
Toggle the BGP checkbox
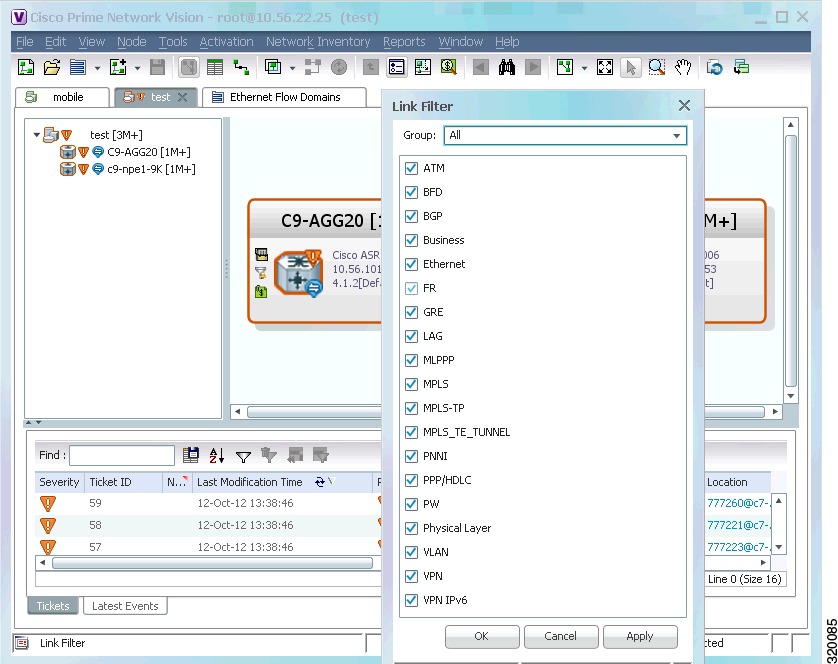(411, 216)
